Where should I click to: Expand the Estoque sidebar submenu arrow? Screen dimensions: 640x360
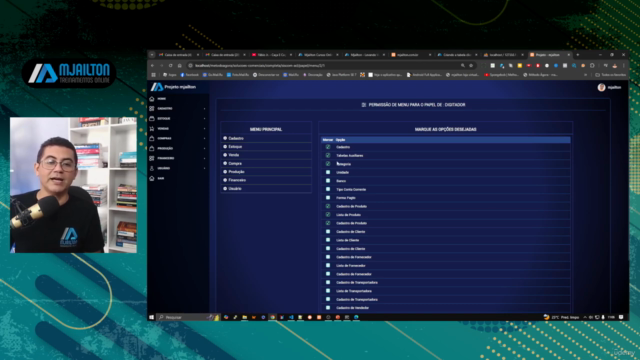[204, 118]
